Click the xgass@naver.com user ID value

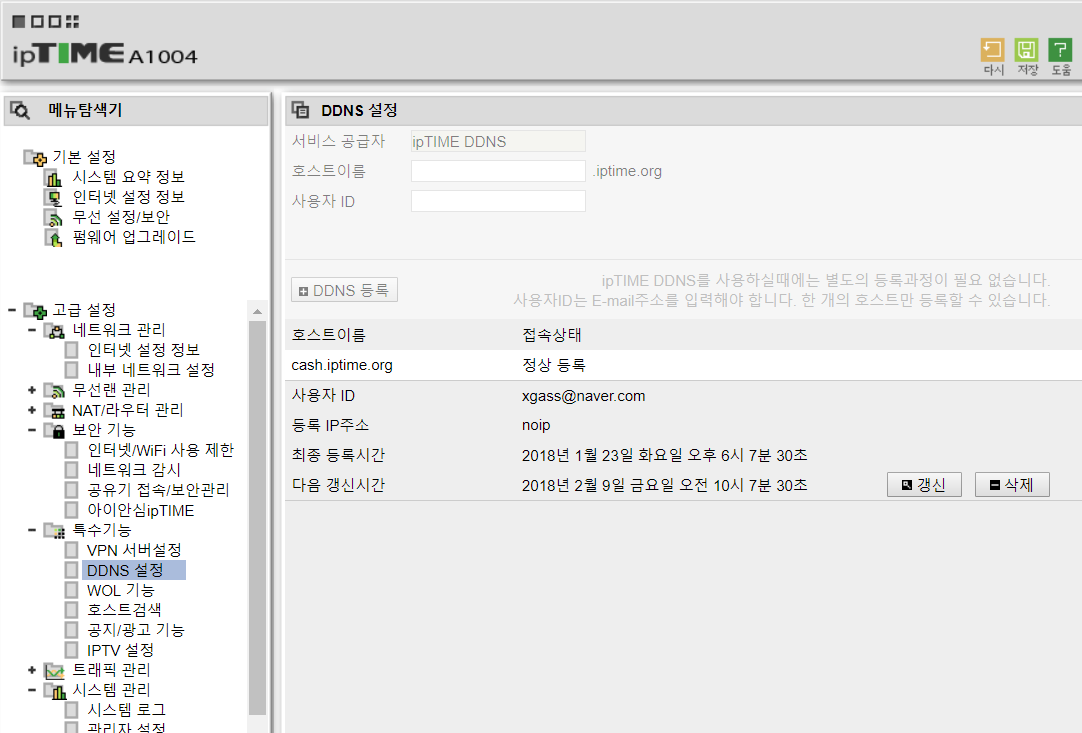point(583,396)
